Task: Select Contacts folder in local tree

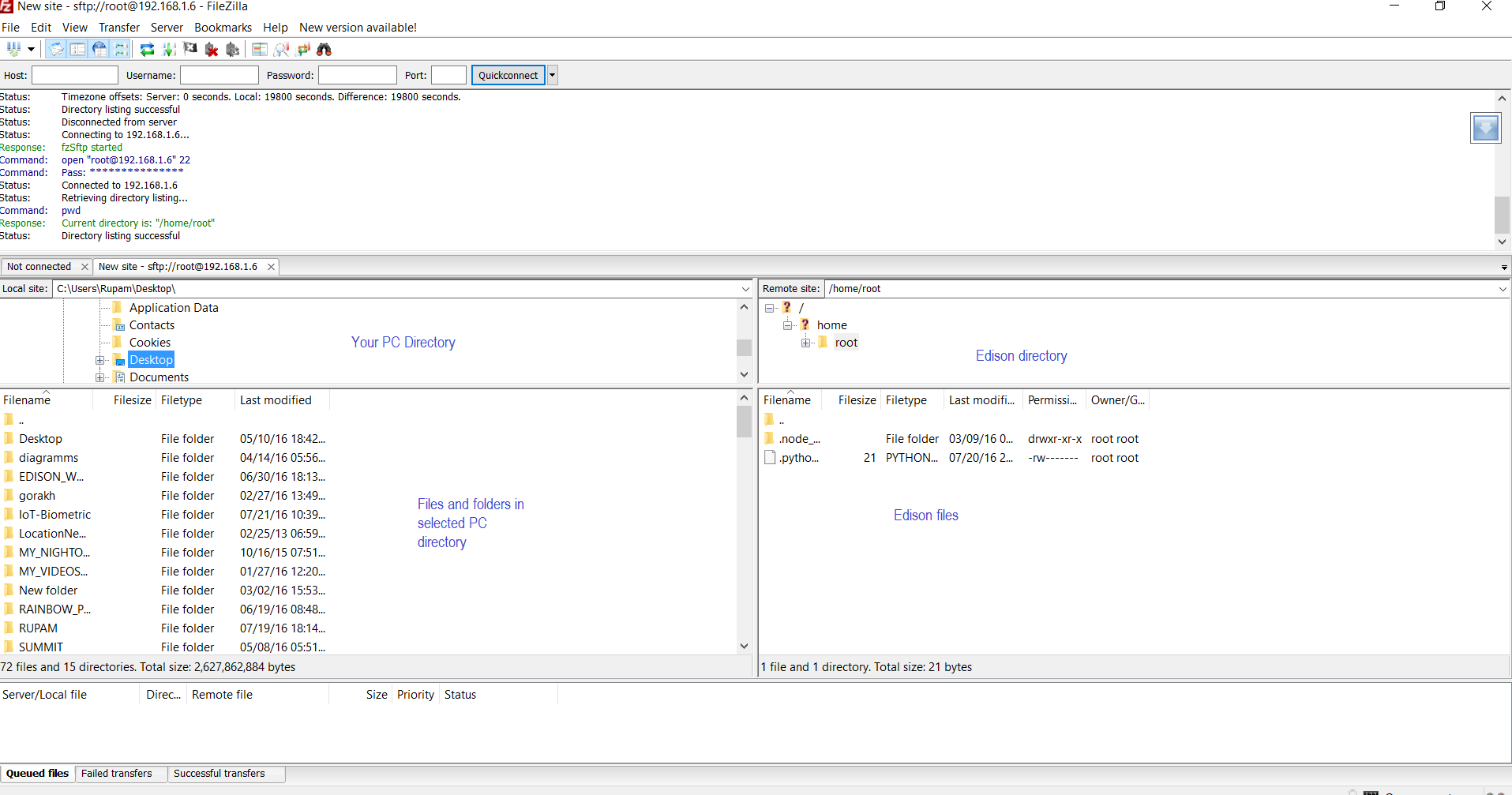Action: tap(152, 325)
